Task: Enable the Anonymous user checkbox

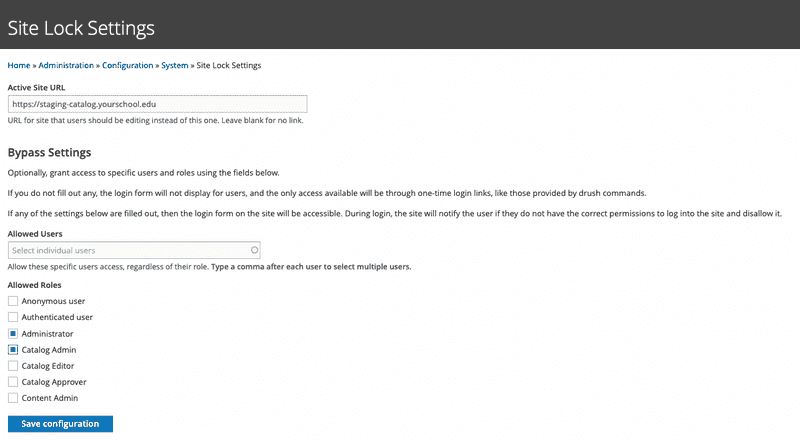Action: (x=13, y=301)
